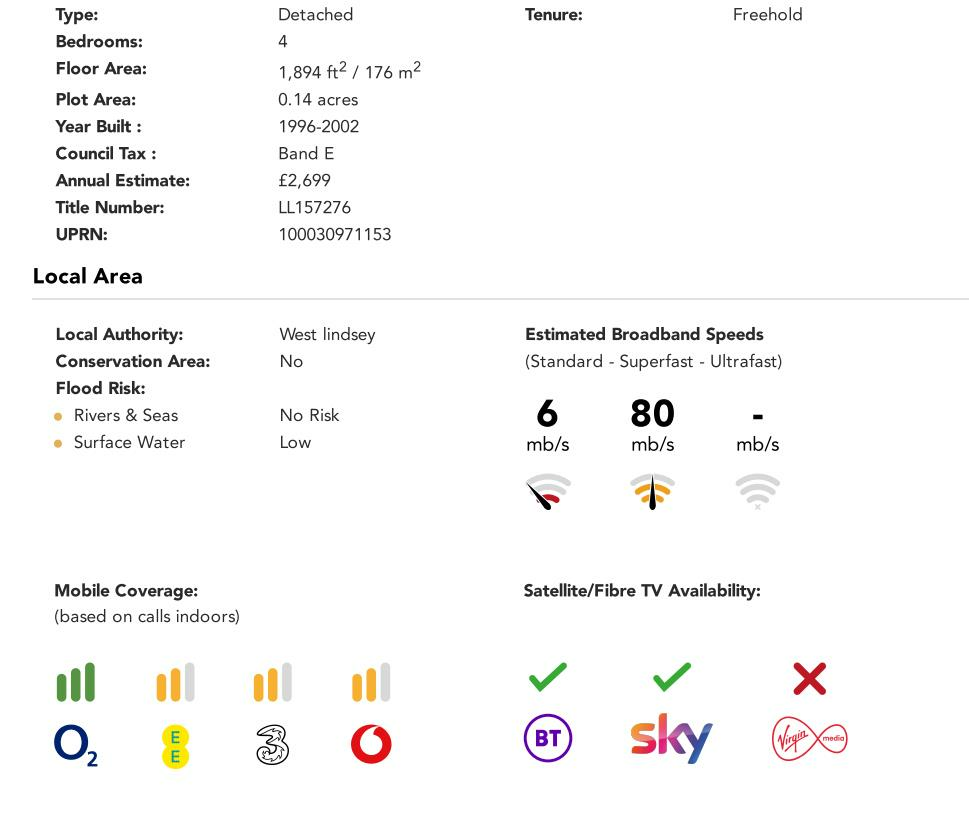Click the red cross above Virgin Media
Screen dimensions: 969x817
809,679
